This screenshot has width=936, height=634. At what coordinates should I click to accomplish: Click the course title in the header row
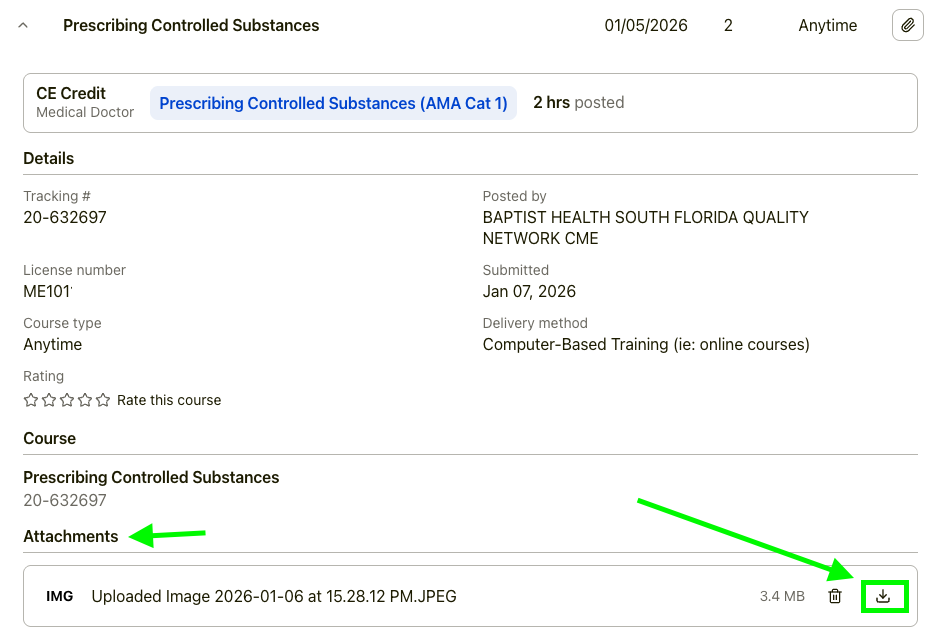point(191,26)
